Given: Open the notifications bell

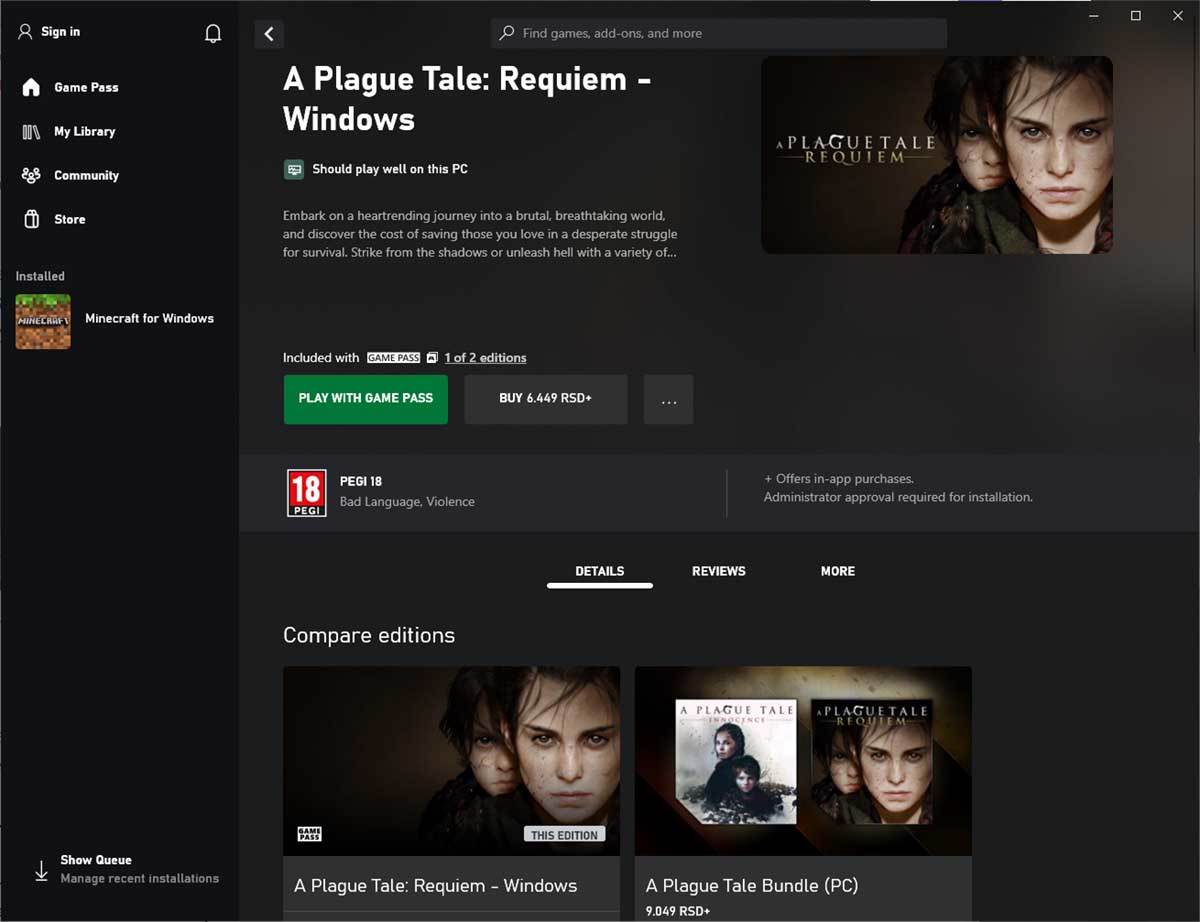Looking at the screenshot, I should click(213, 32).
